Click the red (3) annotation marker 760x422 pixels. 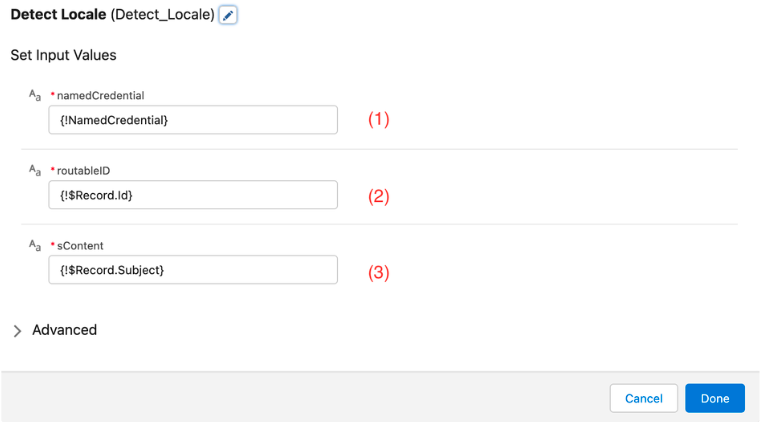[379, 272]
